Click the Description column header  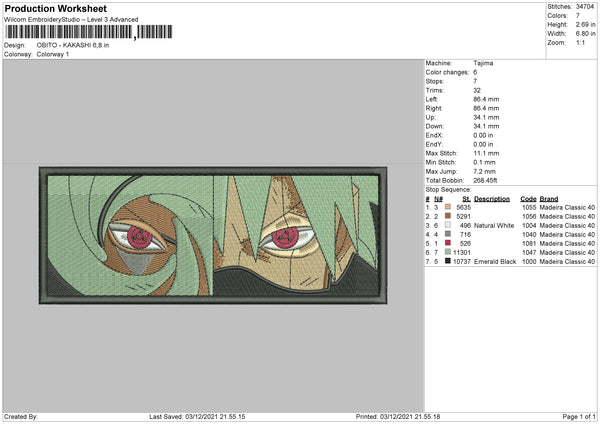(x=492, y=199)
